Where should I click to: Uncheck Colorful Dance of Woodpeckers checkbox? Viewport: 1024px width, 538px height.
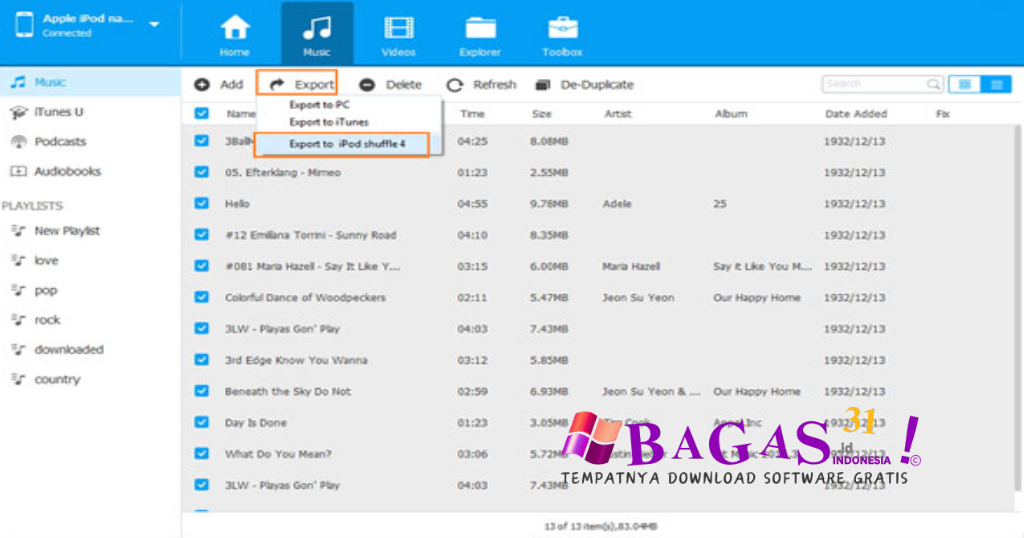coord(202,298)
